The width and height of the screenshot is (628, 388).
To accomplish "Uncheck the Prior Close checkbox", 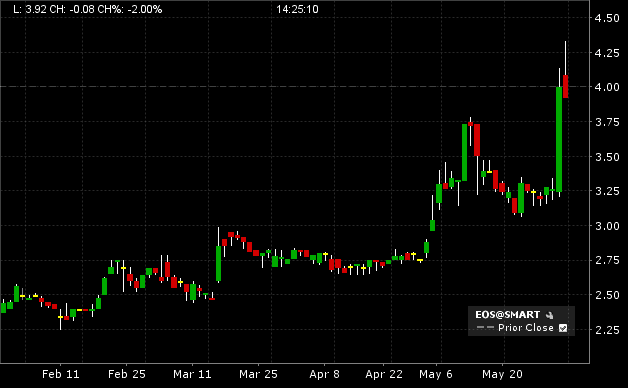I will [563, 328].
